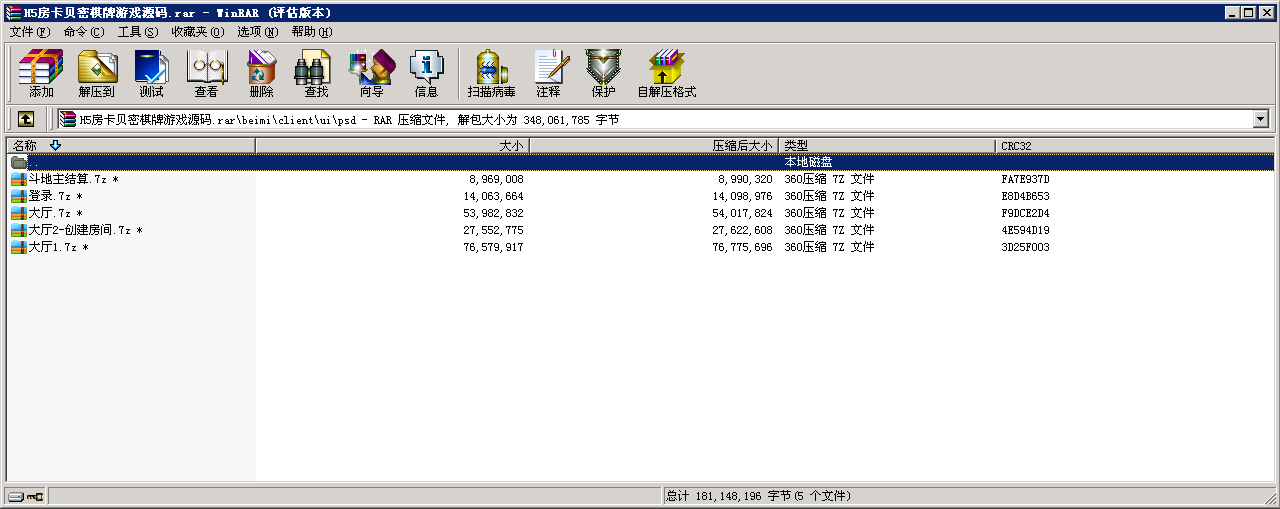The height and width of the screenshot is (509, 1280).
Task: Click the 解压到 (Extract To) icon
Action: pos(96,74)
